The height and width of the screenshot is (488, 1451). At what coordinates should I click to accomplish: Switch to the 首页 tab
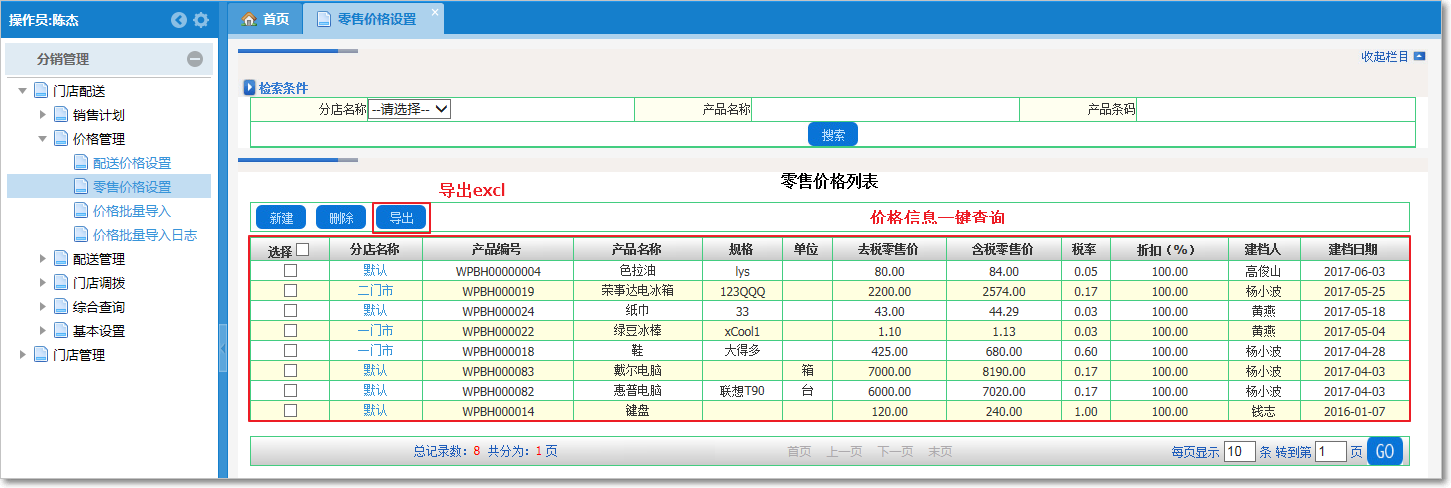[x=265, y=19]
